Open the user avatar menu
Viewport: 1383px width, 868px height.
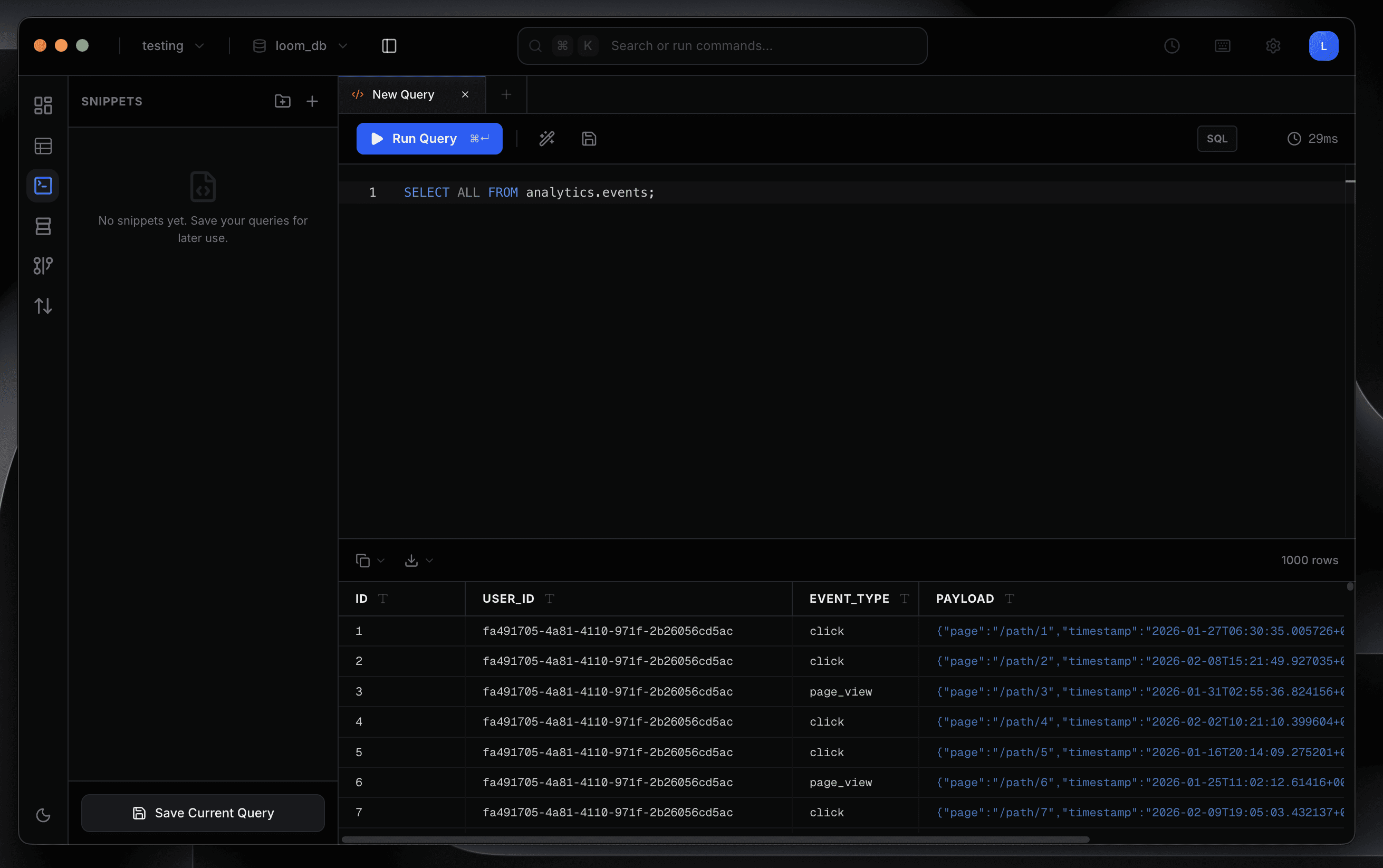(x=1323, y=46)
